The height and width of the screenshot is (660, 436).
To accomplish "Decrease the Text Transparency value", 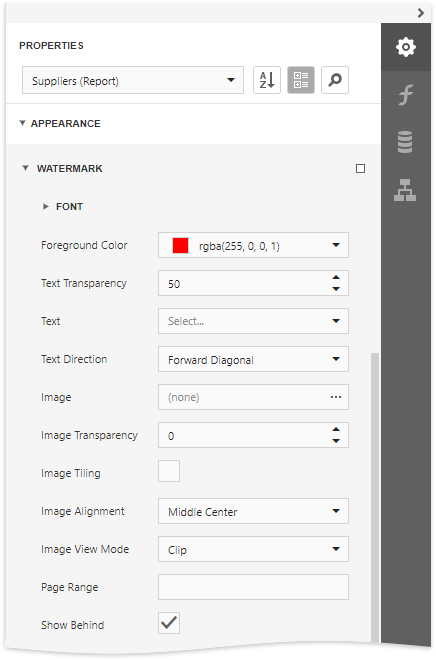I will pyautogui.click(x=336, y=289).
